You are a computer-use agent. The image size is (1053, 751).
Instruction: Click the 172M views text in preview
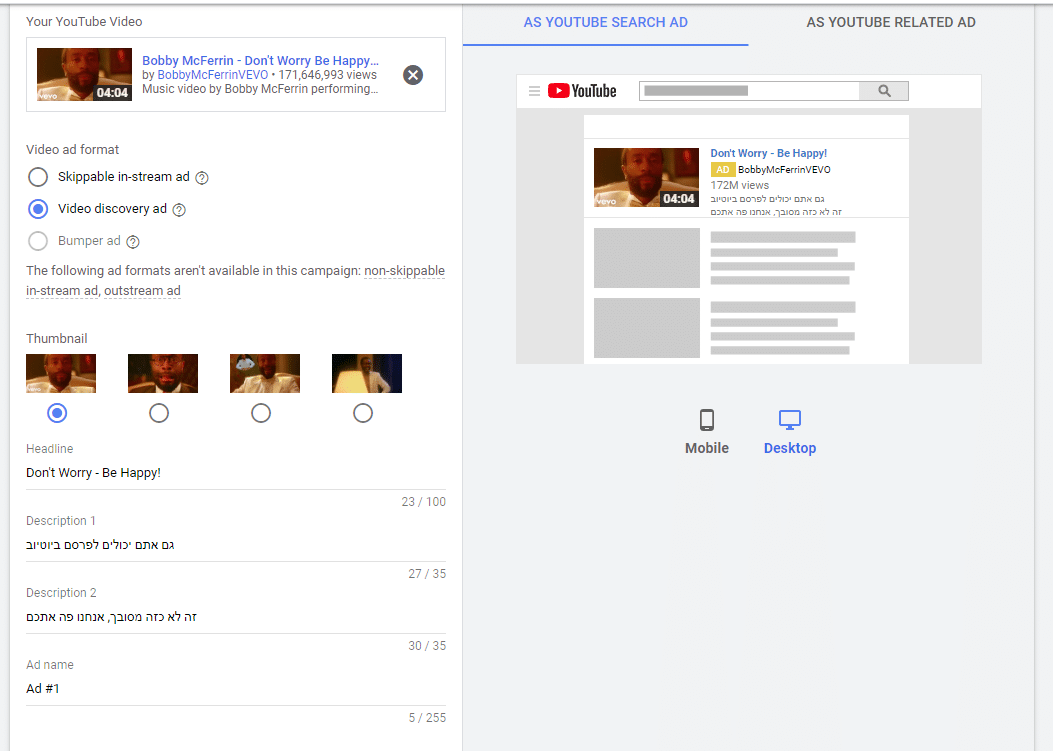[740, 185]
